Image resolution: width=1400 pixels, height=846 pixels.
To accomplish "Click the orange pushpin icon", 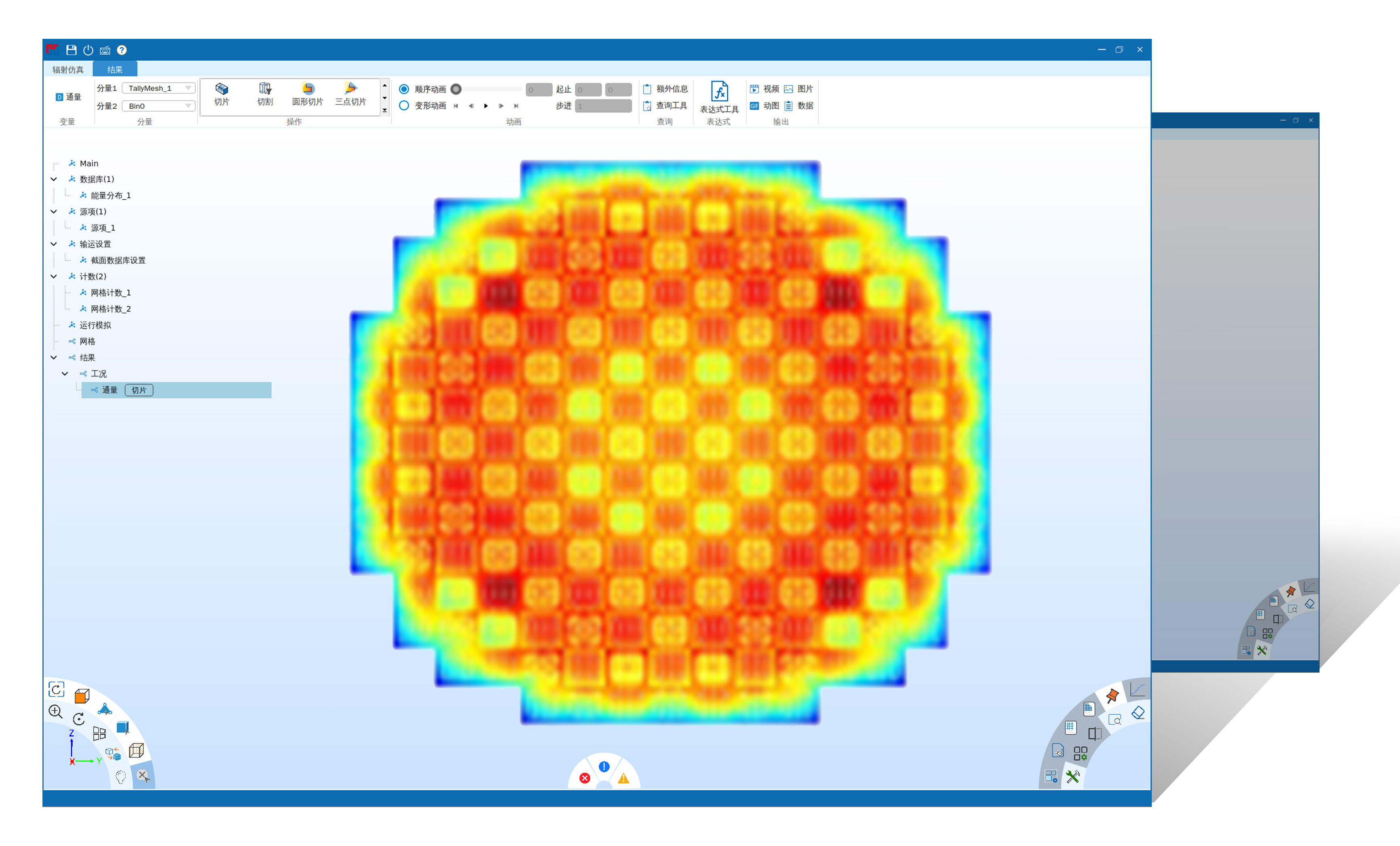I will [1113, 696].
